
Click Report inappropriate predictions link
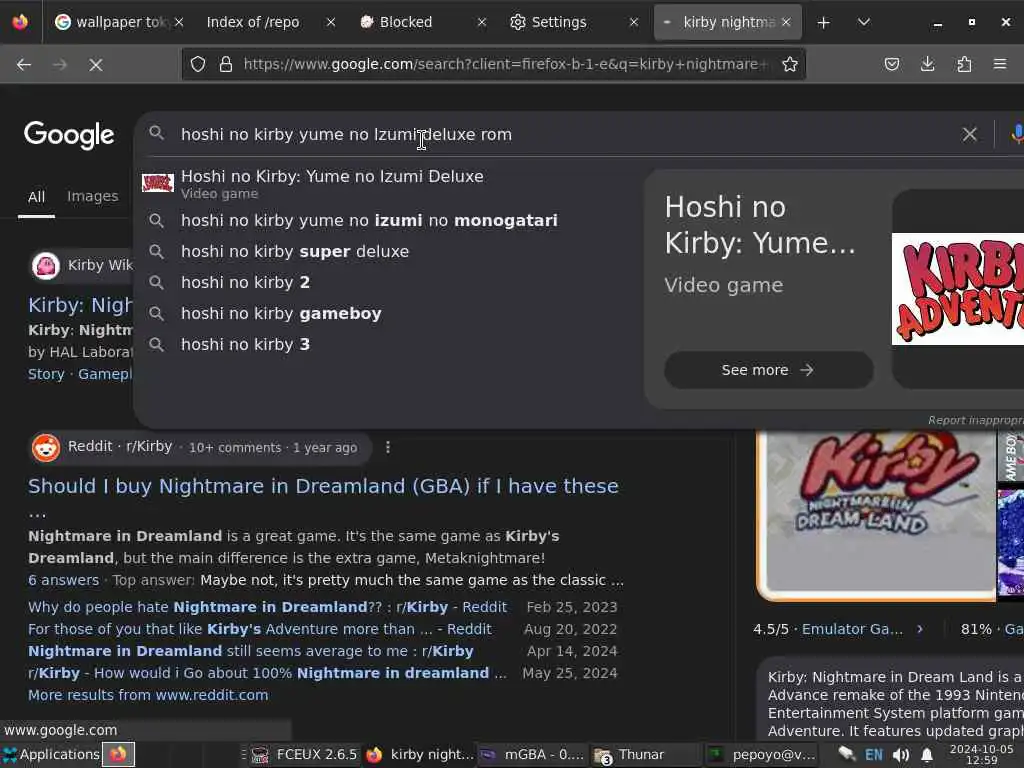pos(976,420)
